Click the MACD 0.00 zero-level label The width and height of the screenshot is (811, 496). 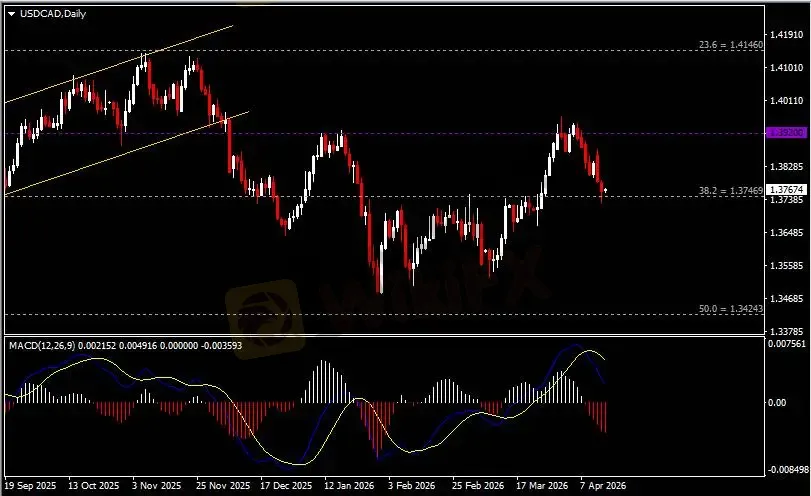point(776,402)
